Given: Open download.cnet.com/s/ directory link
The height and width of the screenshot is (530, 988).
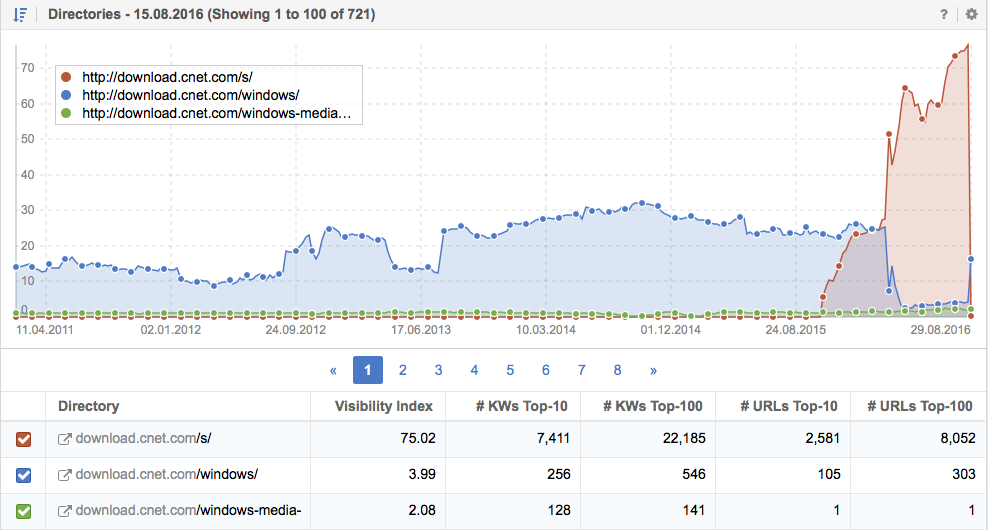Looking at the screenshot, I should coord(143,439).
